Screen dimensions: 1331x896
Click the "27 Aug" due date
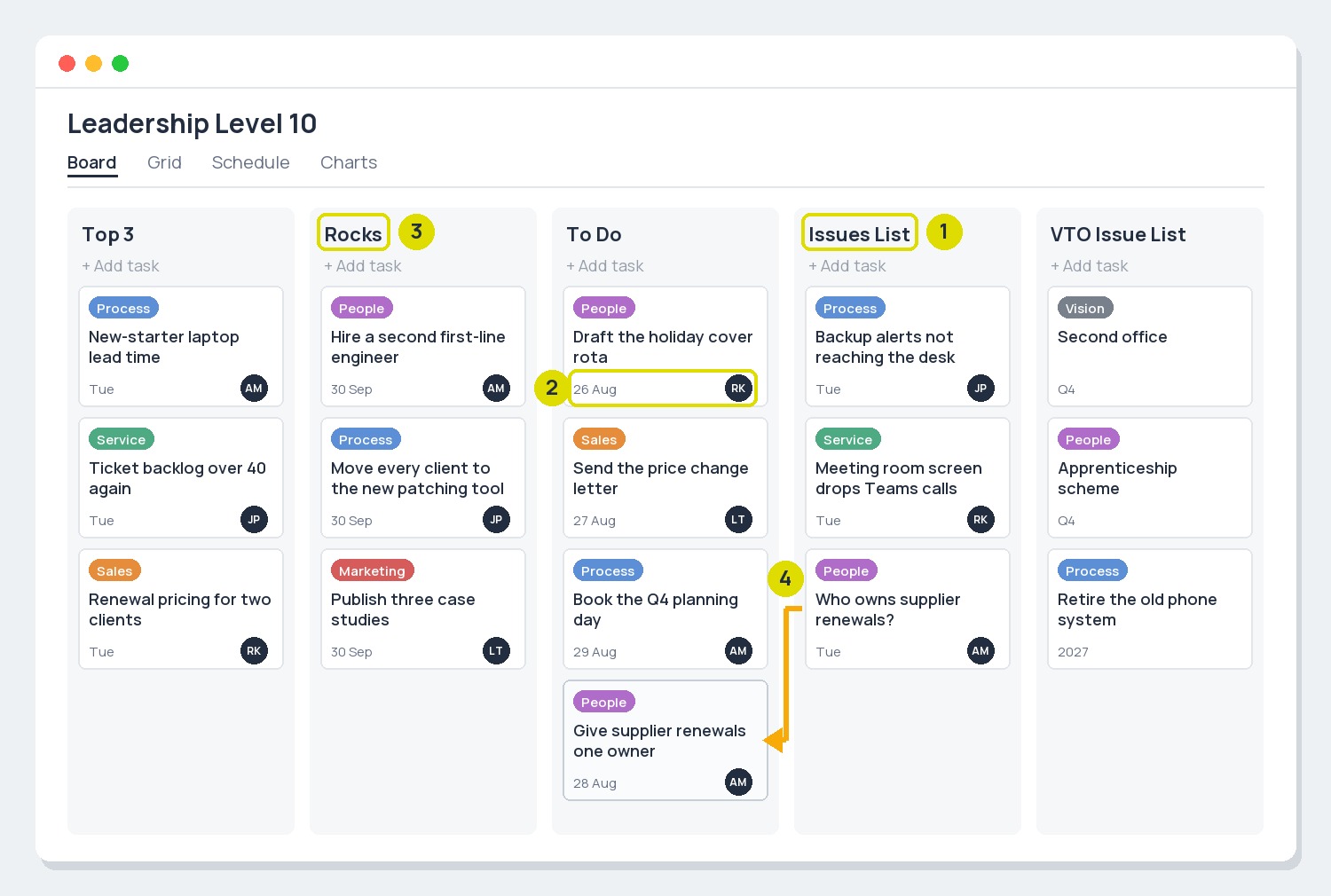tap(595, 521)
